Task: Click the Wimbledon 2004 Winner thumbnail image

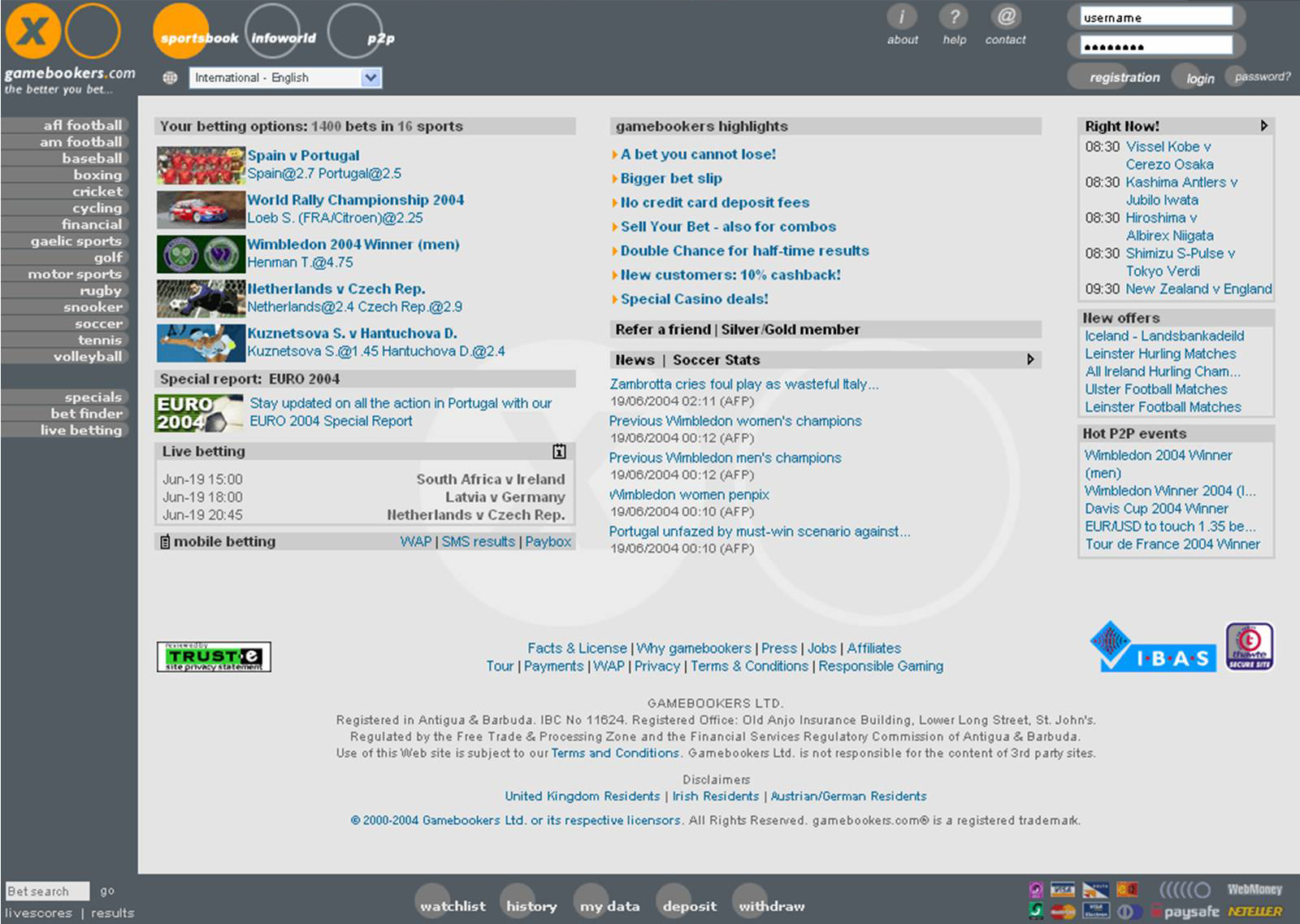Action: pos(201,254)
